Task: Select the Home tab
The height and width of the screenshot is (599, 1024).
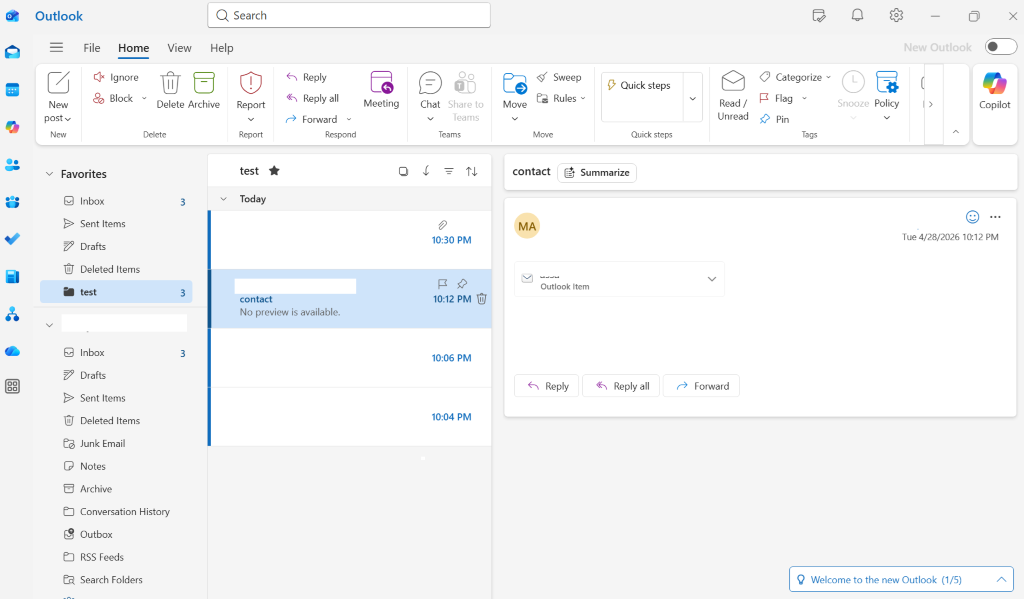Action: tap(134, 48)
